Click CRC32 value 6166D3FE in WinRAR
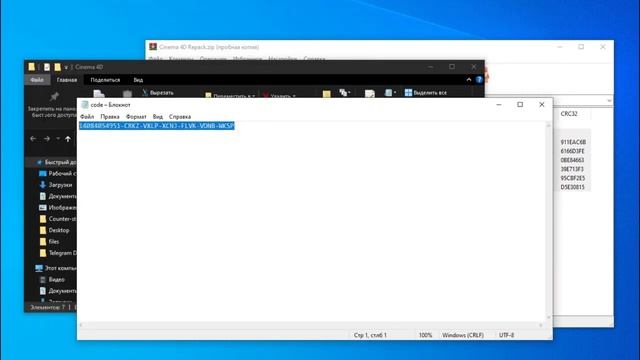 (x=572, y=151)
